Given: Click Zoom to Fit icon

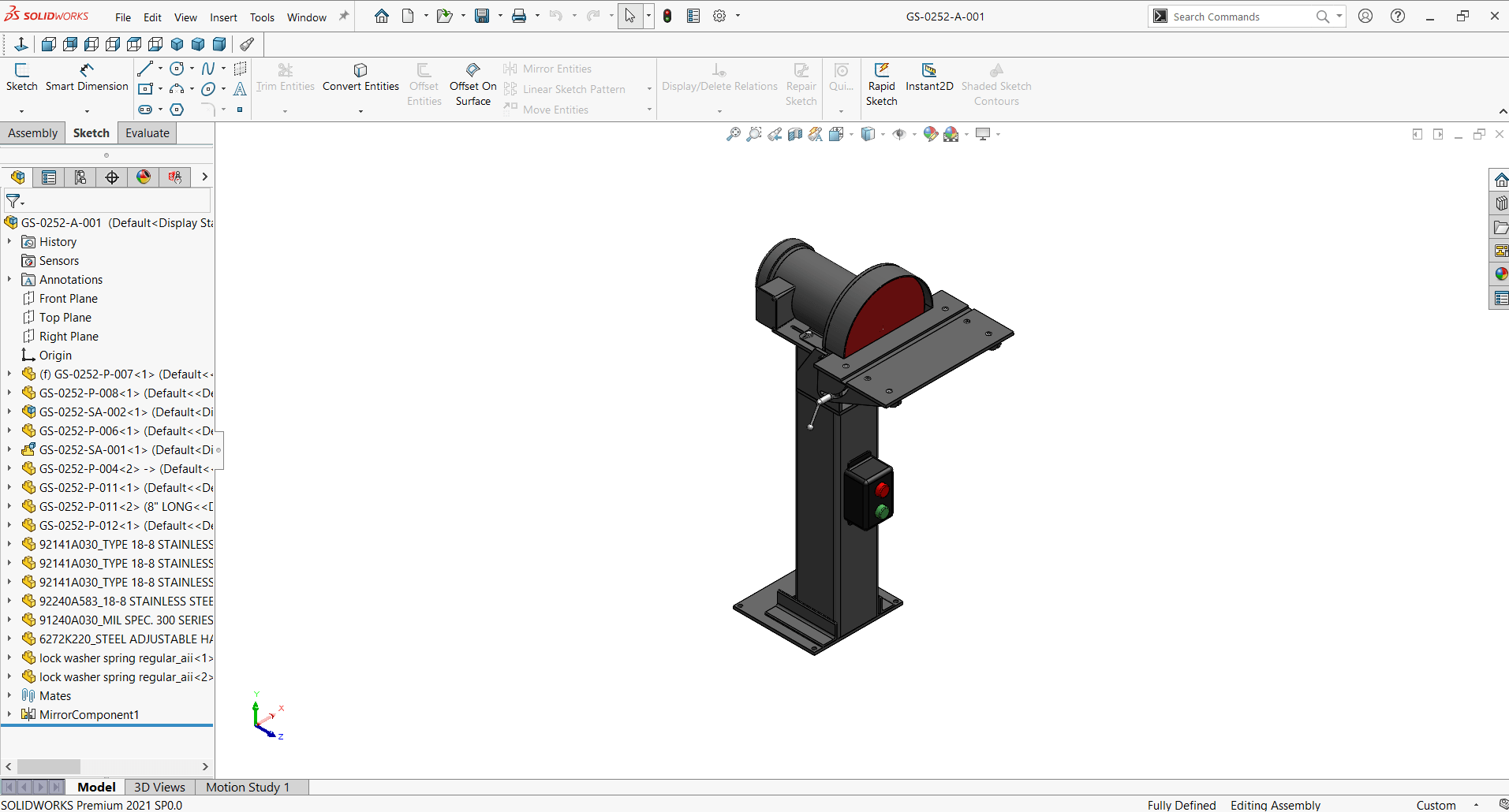Looking at the screenshot, I should tap(734, 134).
